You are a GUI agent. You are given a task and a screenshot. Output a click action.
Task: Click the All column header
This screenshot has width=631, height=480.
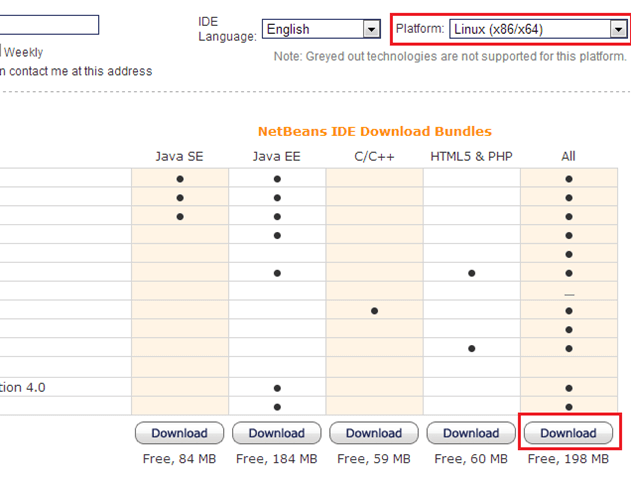tap(568, 156)
